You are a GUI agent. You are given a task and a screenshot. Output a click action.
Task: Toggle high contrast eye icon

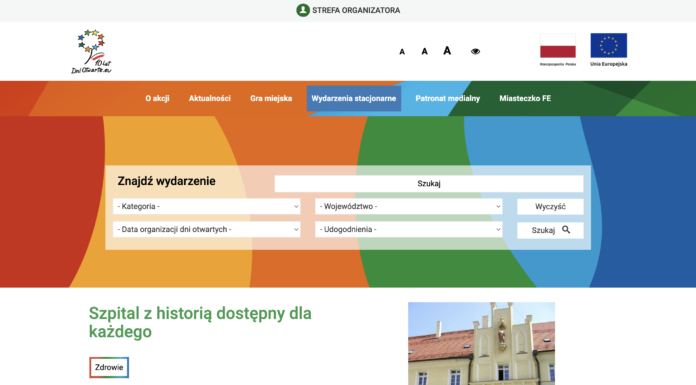[x=475, y=52]
